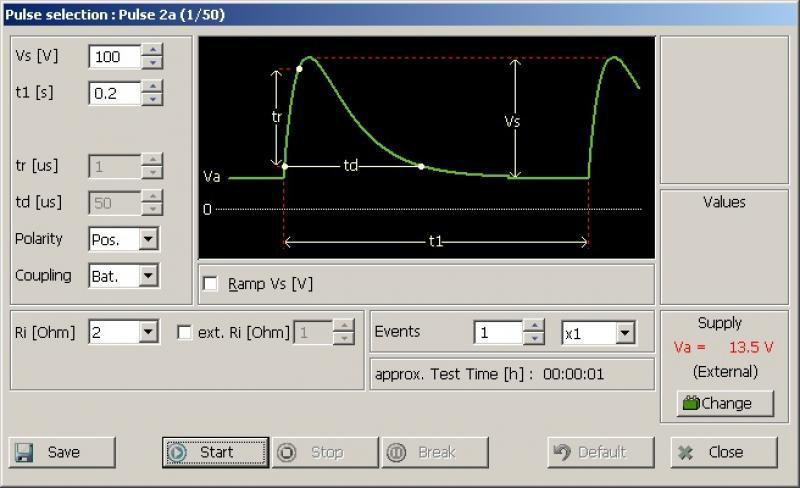This screenshot has height=488, width=800.
Task: Click the td [us] disabled field
Action: pos(115,203)
